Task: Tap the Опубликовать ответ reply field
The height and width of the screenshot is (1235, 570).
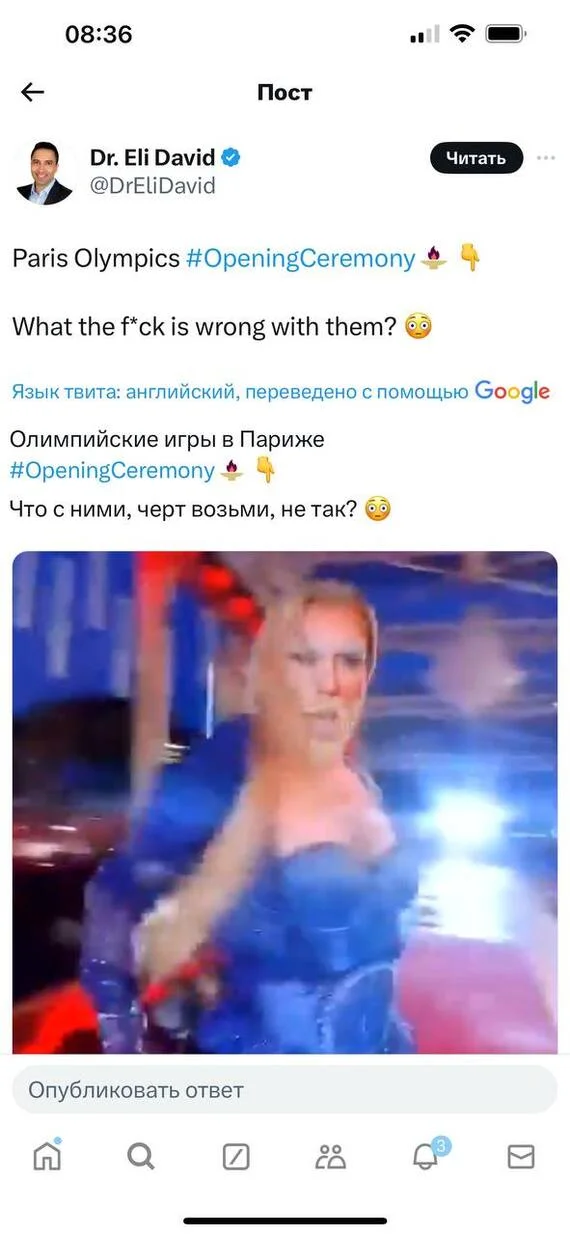Action: tap(284, 1090)
